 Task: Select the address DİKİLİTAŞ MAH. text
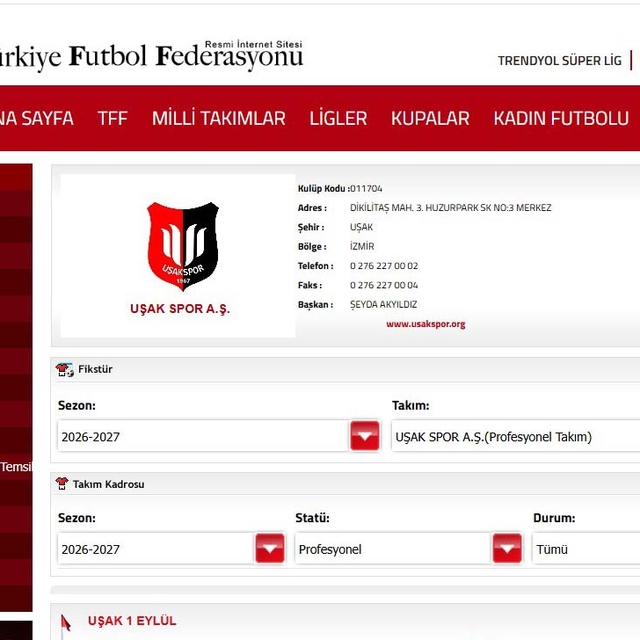tap(451, 208)
